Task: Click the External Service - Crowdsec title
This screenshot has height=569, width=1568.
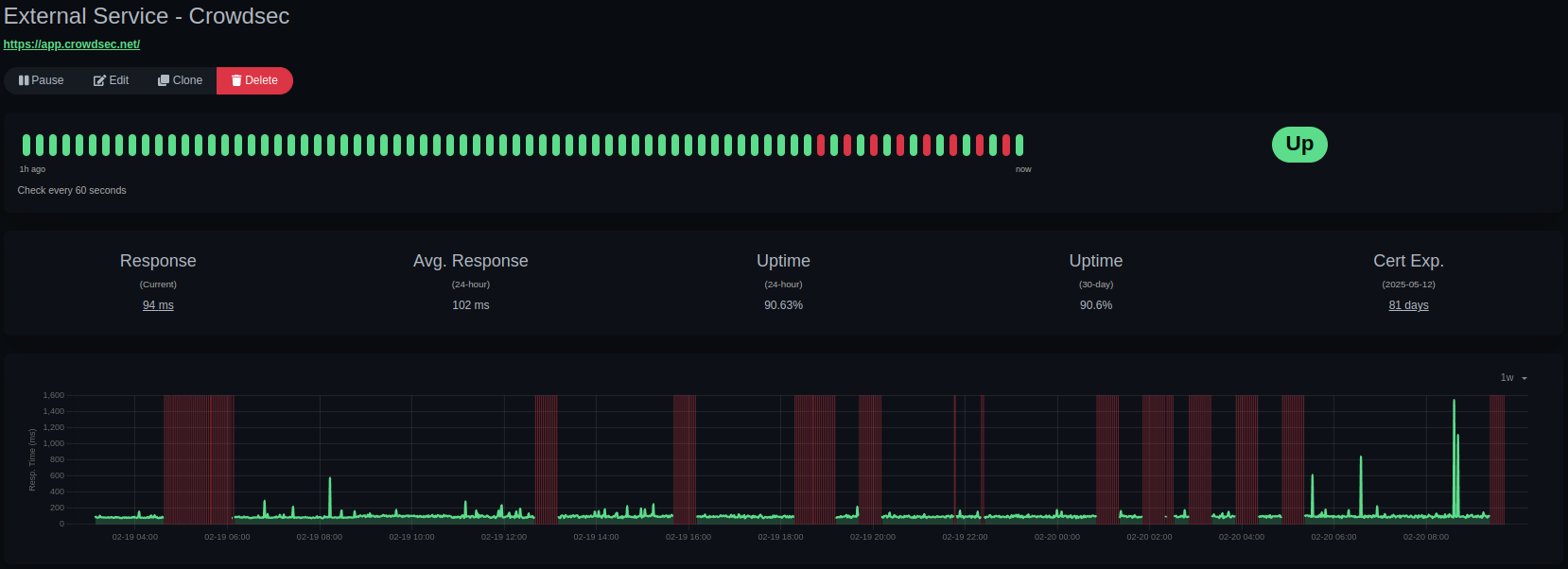Action: (x=147, y=16)
